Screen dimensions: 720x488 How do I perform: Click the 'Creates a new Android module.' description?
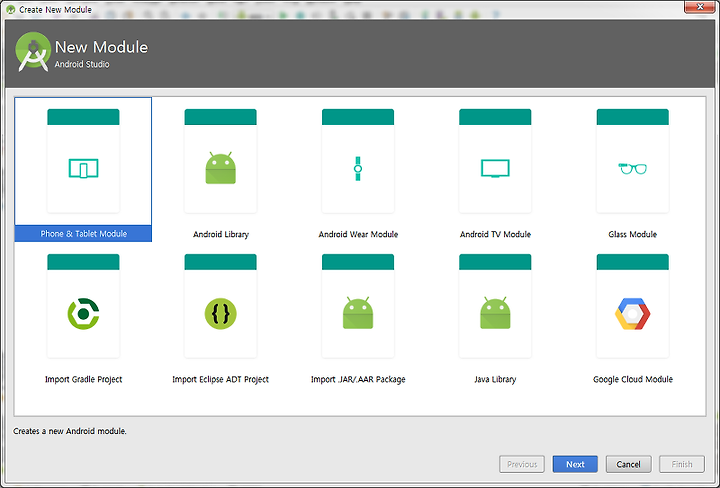(x=69, y=431)
